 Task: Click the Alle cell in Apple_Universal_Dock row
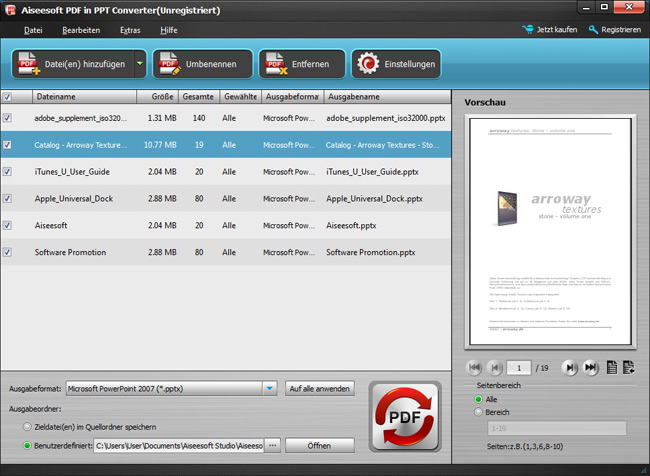(229, 199)
